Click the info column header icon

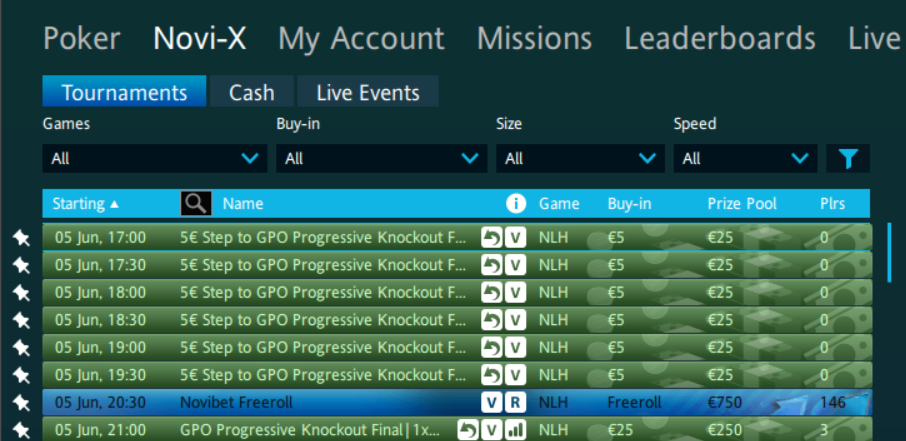click(x=516, y=203)
